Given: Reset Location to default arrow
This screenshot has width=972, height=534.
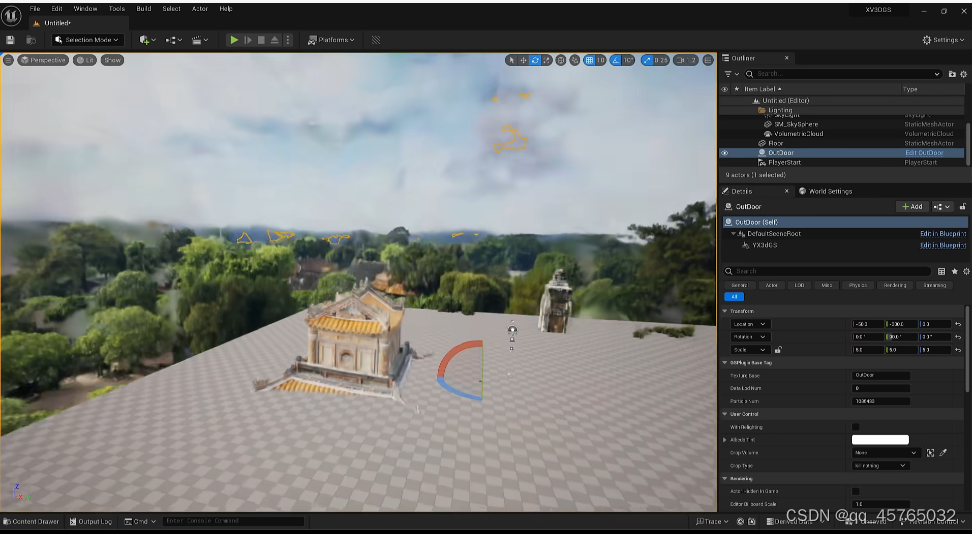Looking at the screenshot, I should click(x=958, y=324).
